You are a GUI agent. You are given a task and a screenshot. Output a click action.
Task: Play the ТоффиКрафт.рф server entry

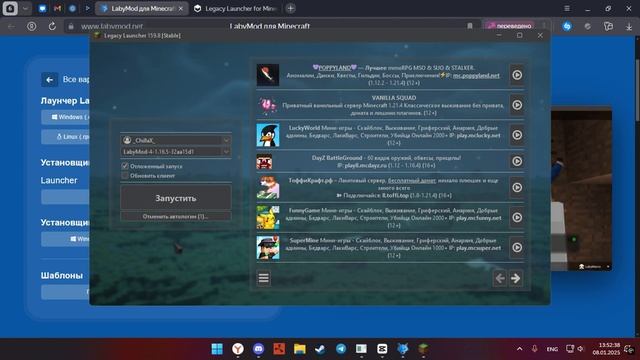point(517,187)
